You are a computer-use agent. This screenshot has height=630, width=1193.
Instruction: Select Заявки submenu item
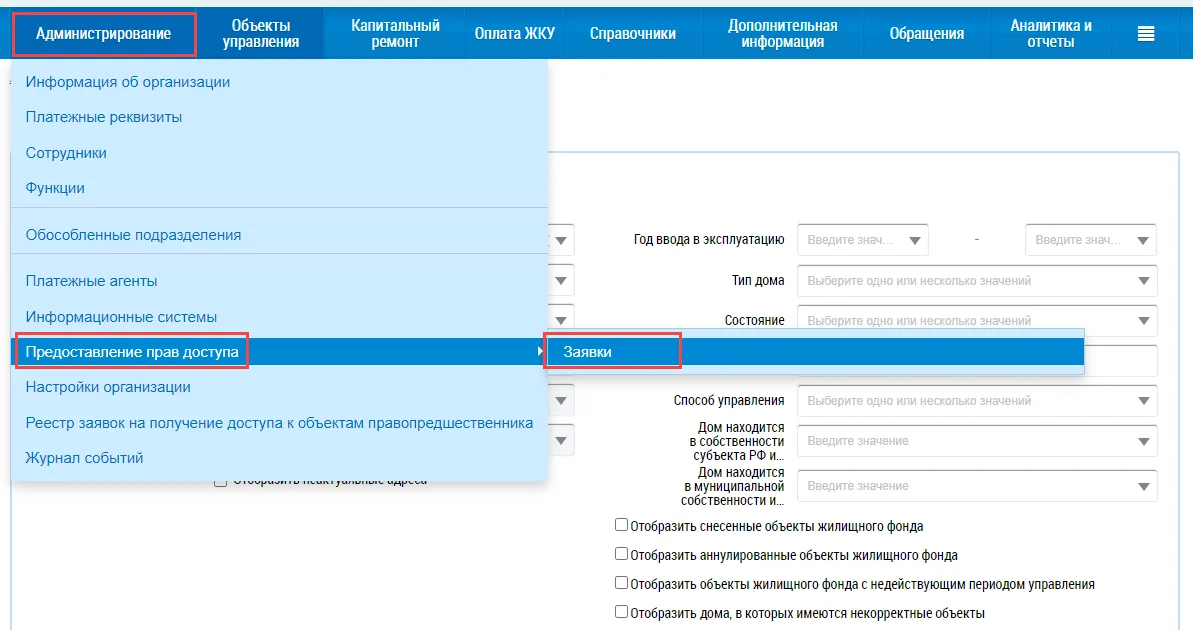click(587, 352)
